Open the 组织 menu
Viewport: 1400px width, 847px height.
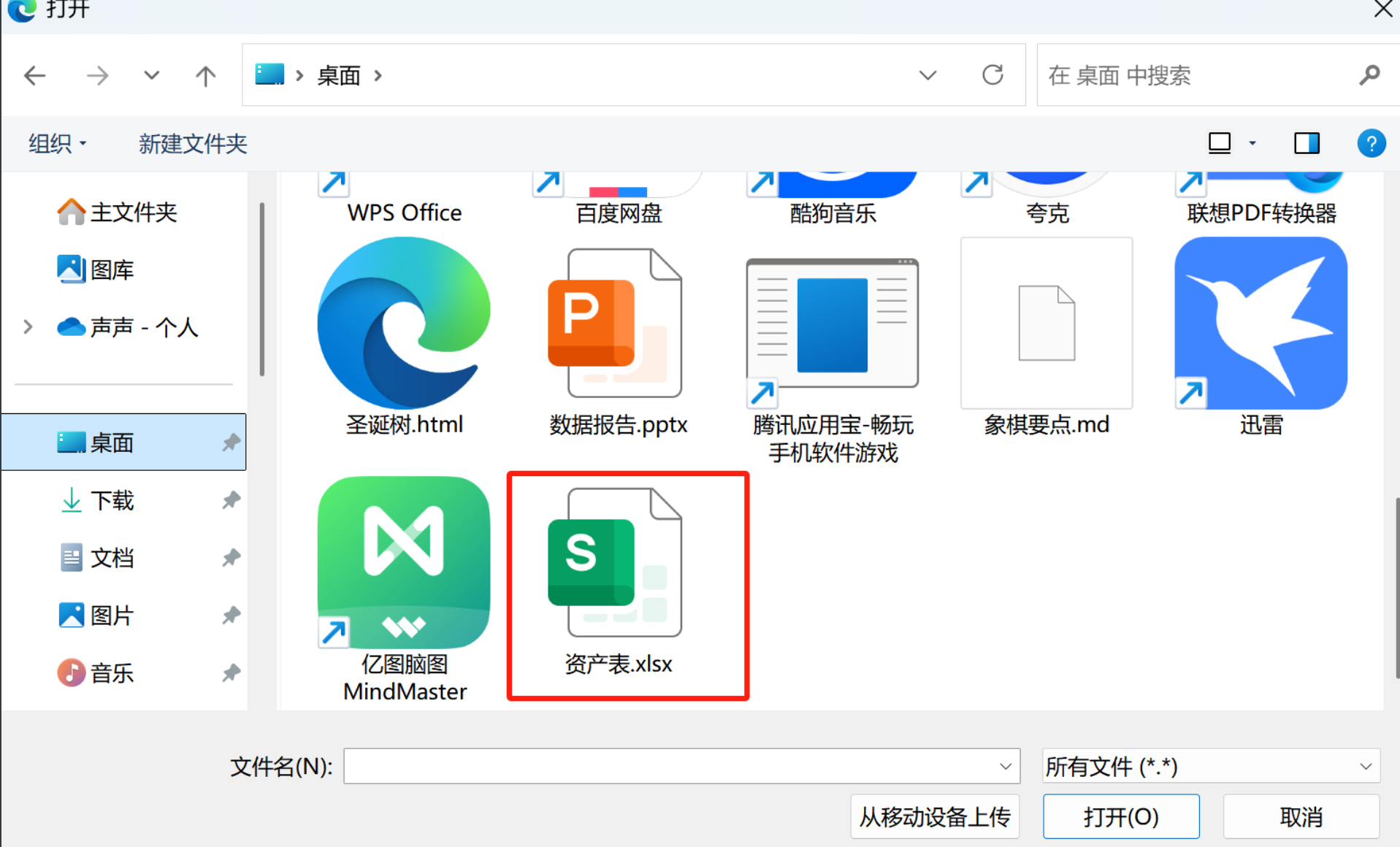point(58,144)
